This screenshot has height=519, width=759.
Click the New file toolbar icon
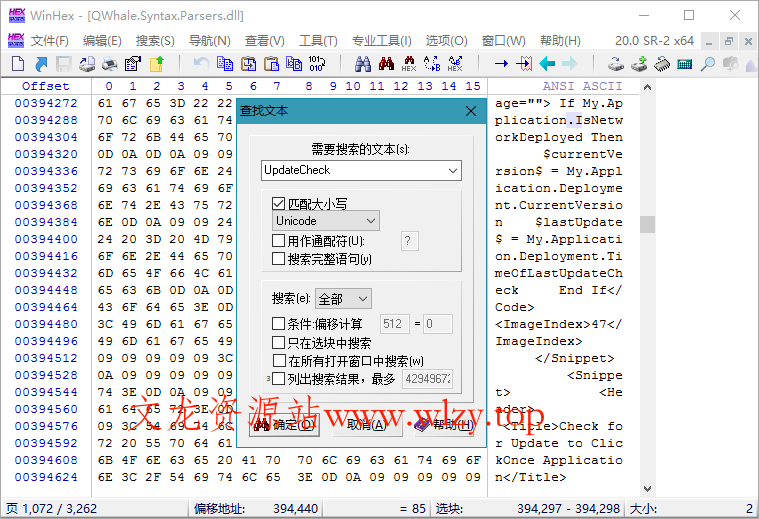tap(18, 63)
